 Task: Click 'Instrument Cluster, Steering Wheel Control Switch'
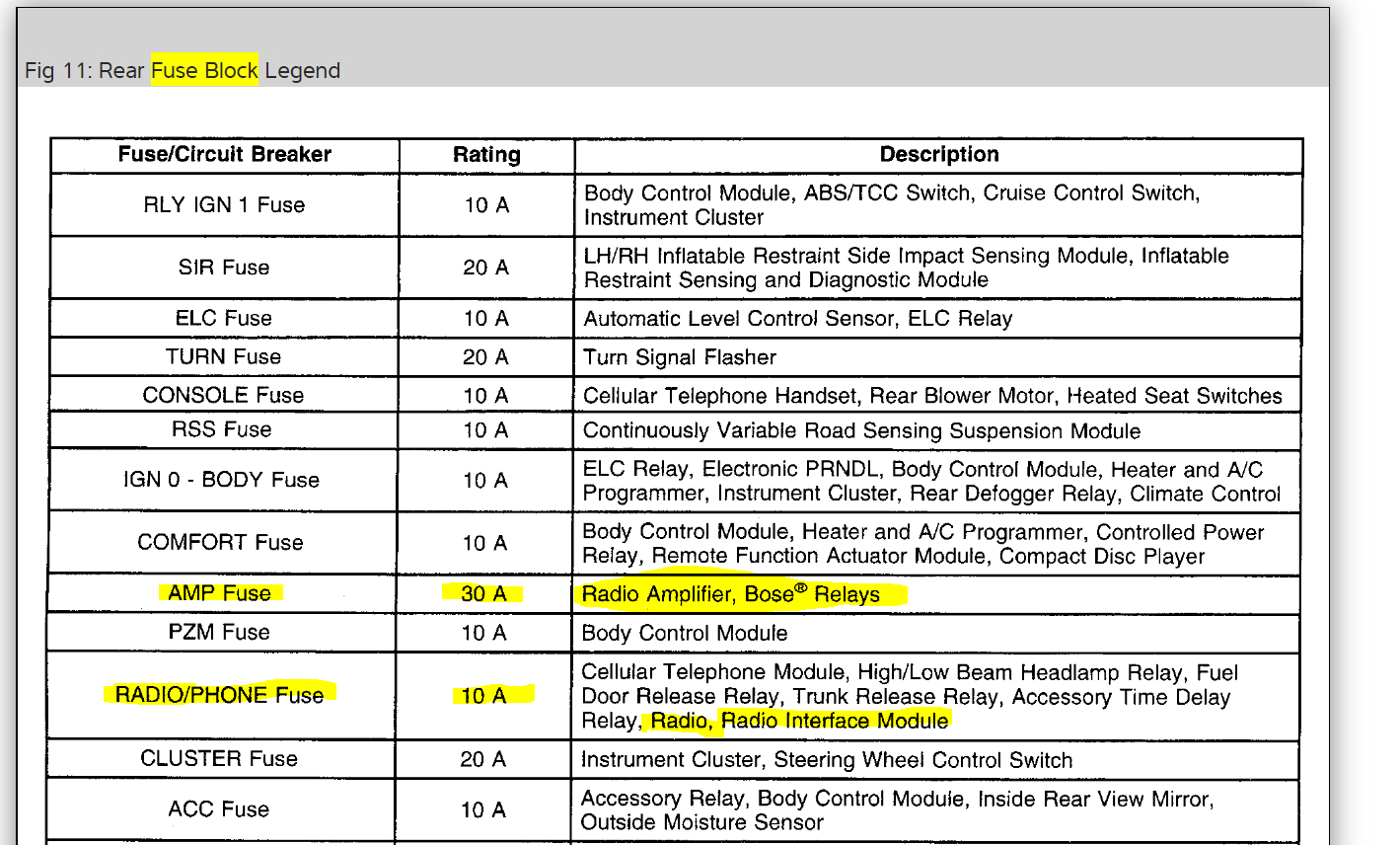tap(827, 760)
